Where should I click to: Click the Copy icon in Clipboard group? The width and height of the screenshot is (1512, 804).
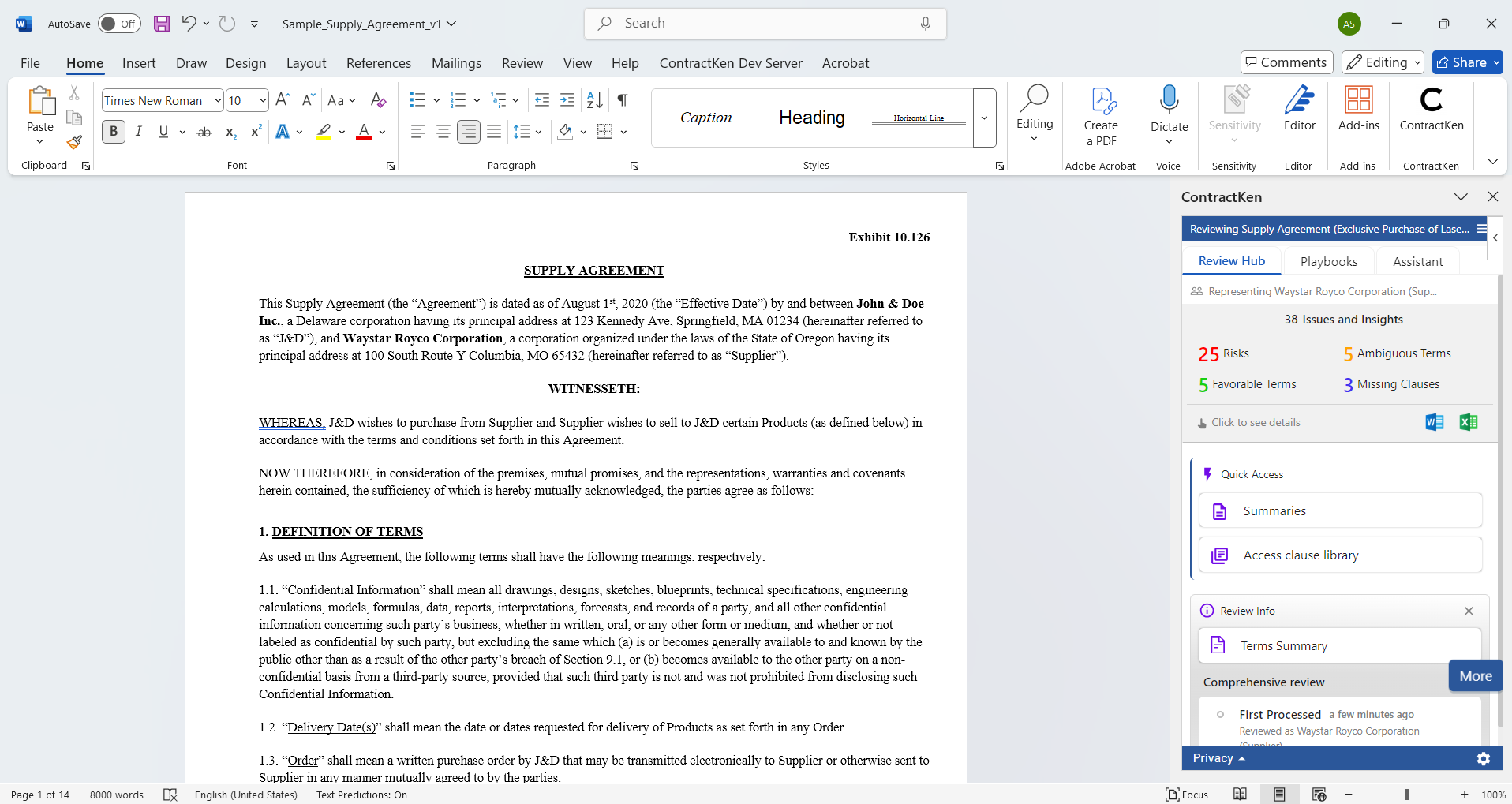[74, 118]
